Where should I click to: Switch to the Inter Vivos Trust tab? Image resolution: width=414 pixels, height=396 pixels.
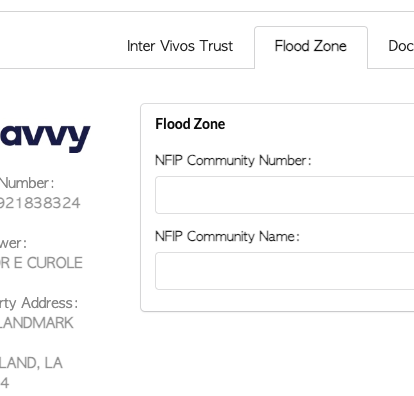(180, 46)
